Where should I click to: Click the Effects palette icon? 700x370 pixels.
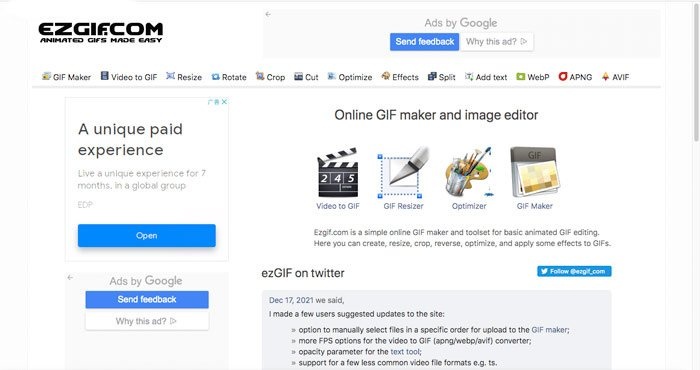tap(386, 76)
